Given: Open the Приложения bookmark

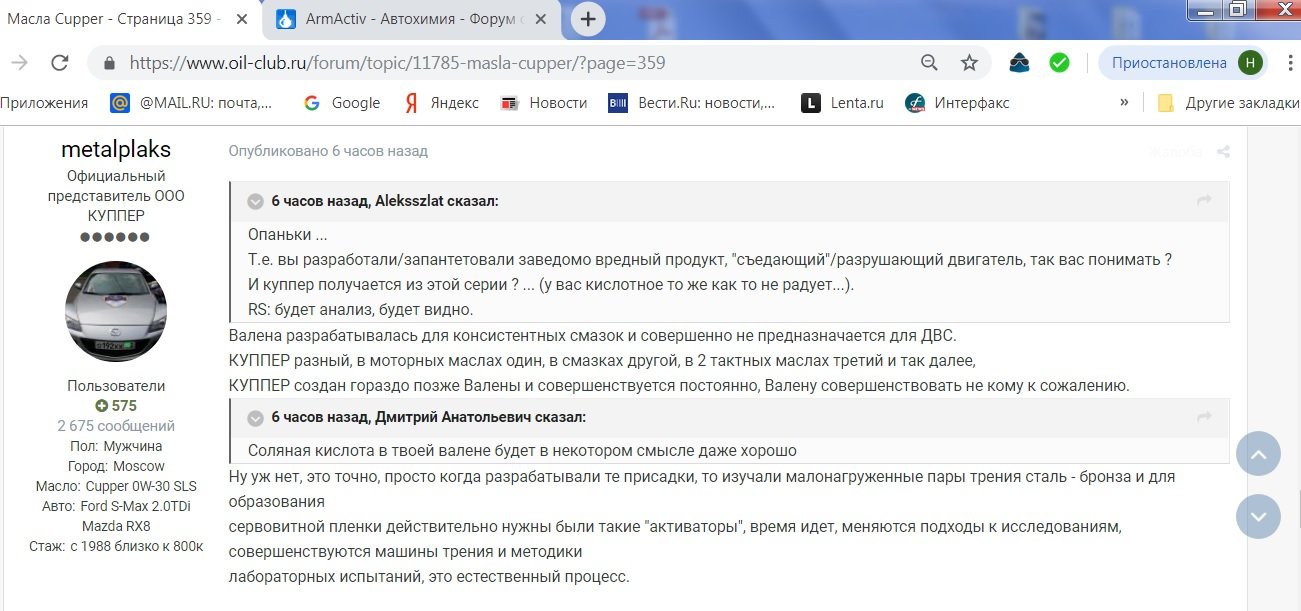Looking at the screenshot, I should [44, 102].
